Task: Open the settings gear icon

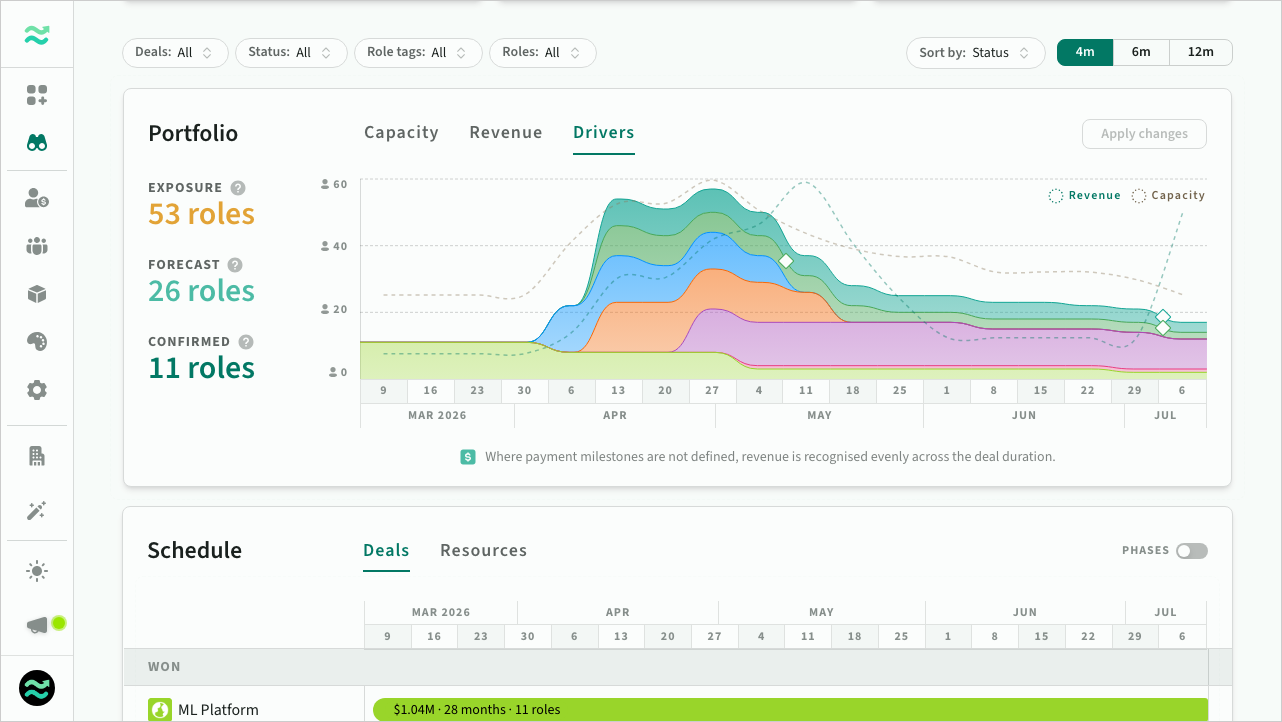Action: 37,390
